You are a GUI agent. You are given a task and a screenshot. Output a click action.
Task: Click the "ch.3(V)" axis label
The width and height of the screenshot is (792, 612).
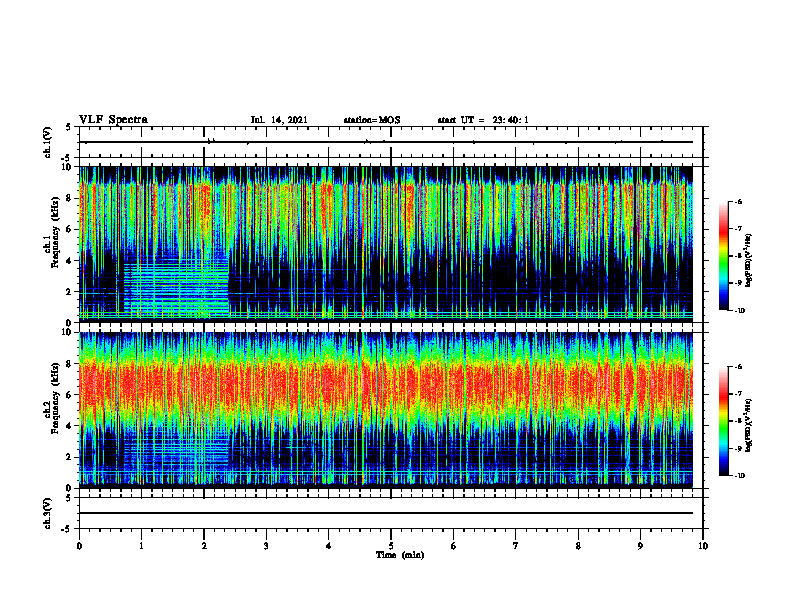click(x=48, y=514)
